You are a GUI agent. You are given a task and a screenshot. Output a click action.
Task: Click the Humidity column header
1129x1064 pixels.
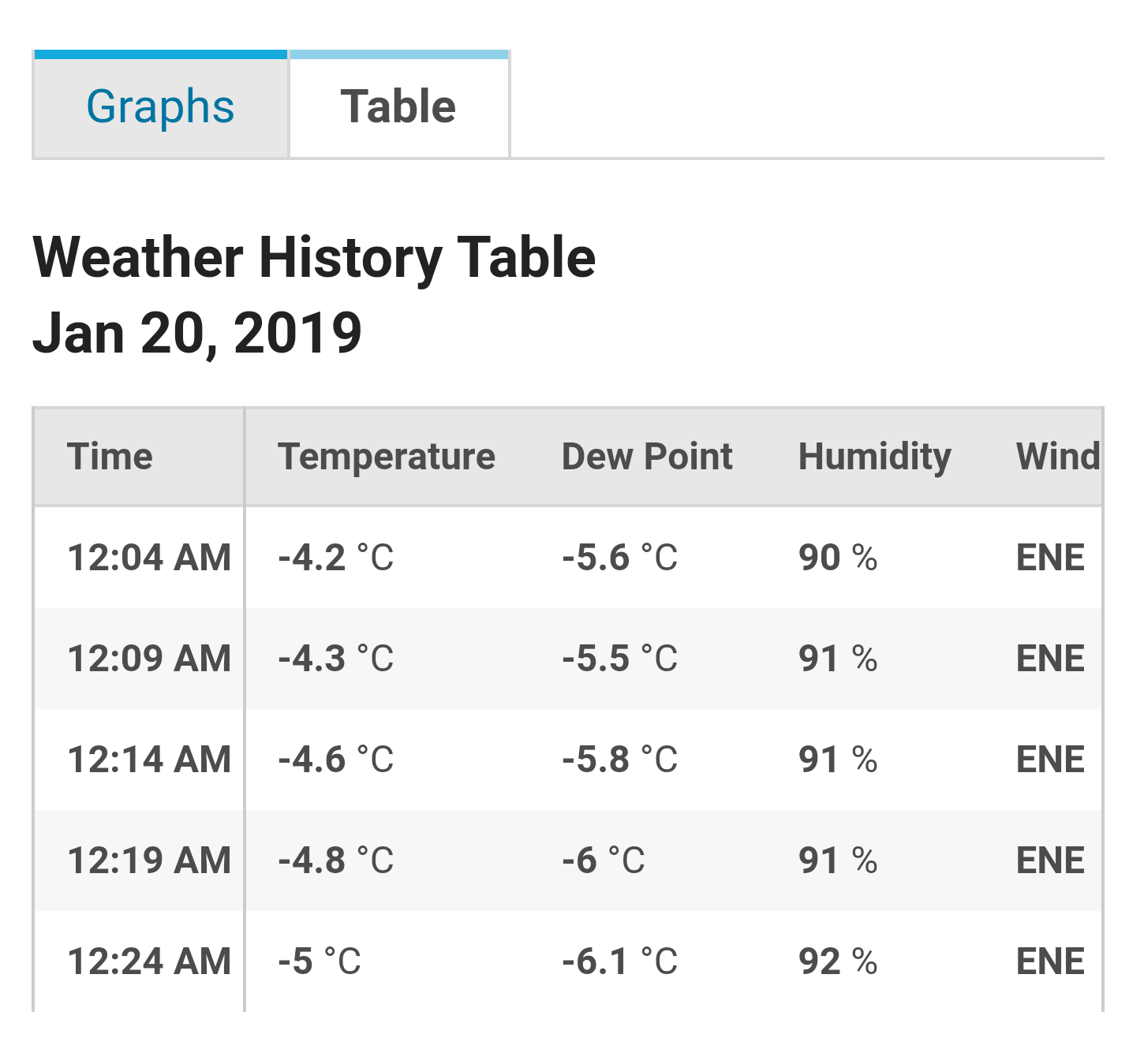875,457
